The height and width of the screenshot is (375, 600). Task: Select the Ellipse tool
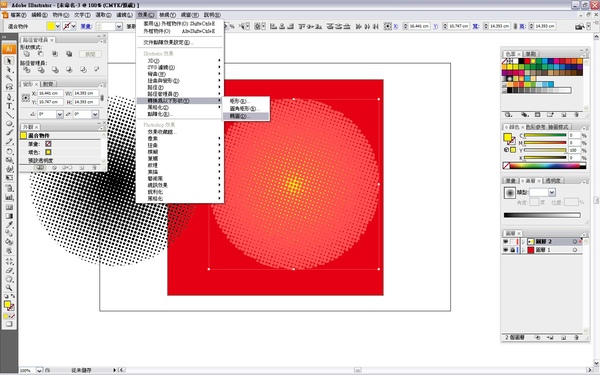click(x=9, y=124)
